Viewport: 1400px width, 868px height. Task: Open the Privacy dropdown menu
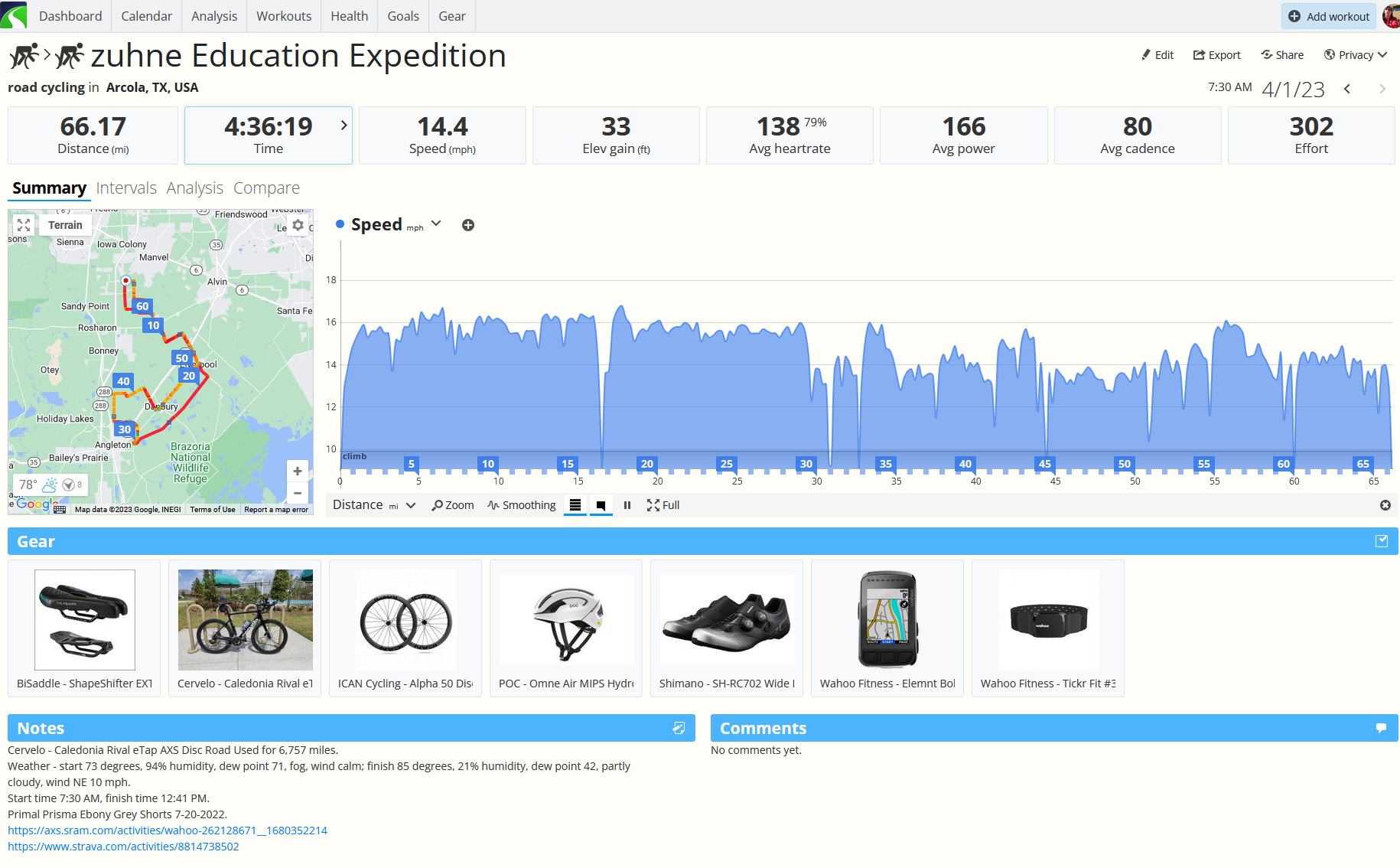(1355, 55)
